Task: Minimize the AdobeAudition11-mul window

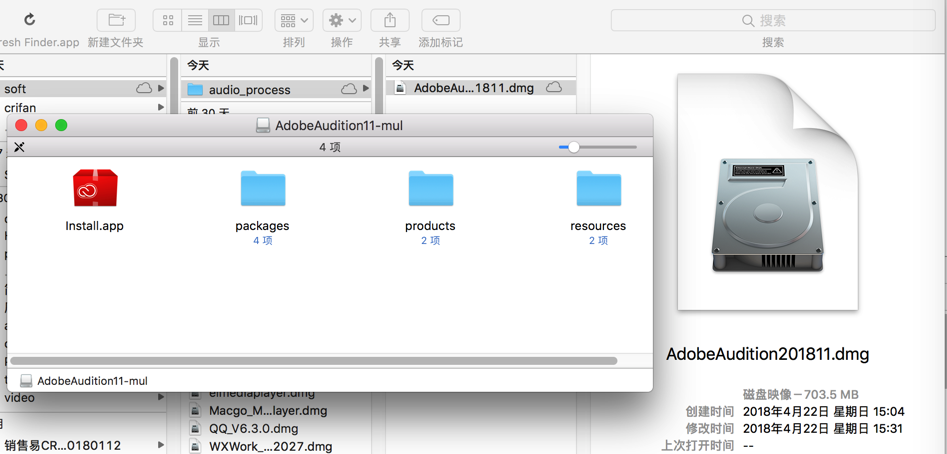Action: [x=41, y=126]
